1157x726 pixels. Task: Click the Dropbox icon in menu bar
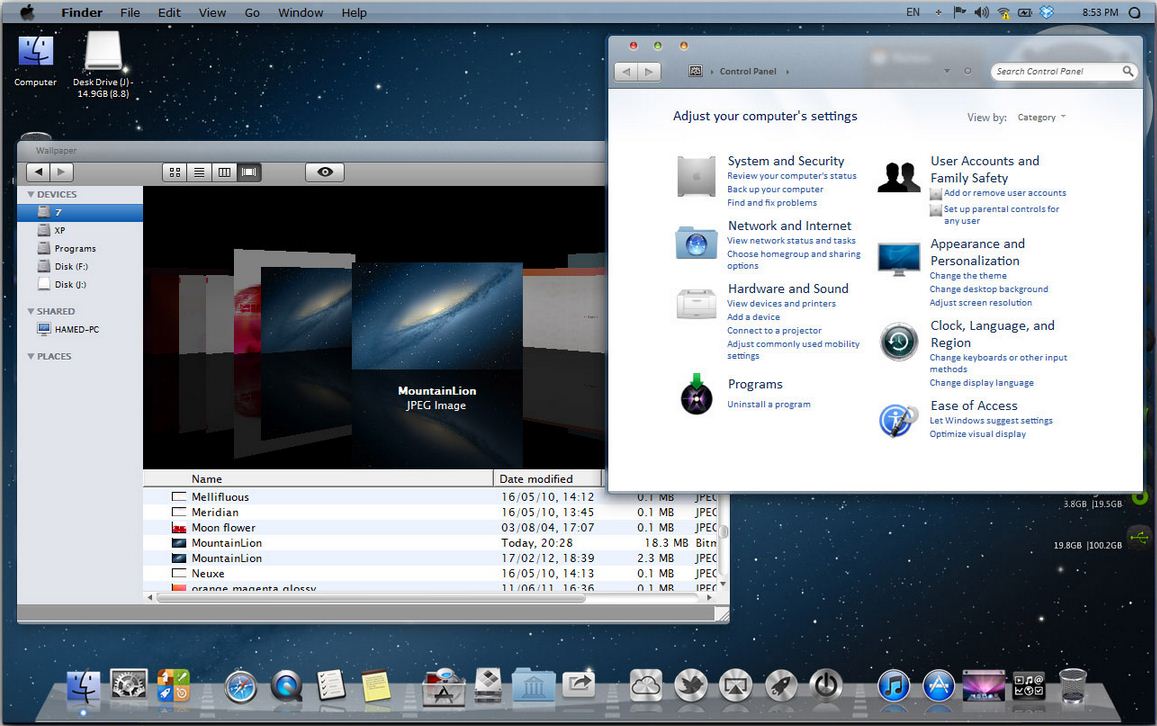[1046, 12]
